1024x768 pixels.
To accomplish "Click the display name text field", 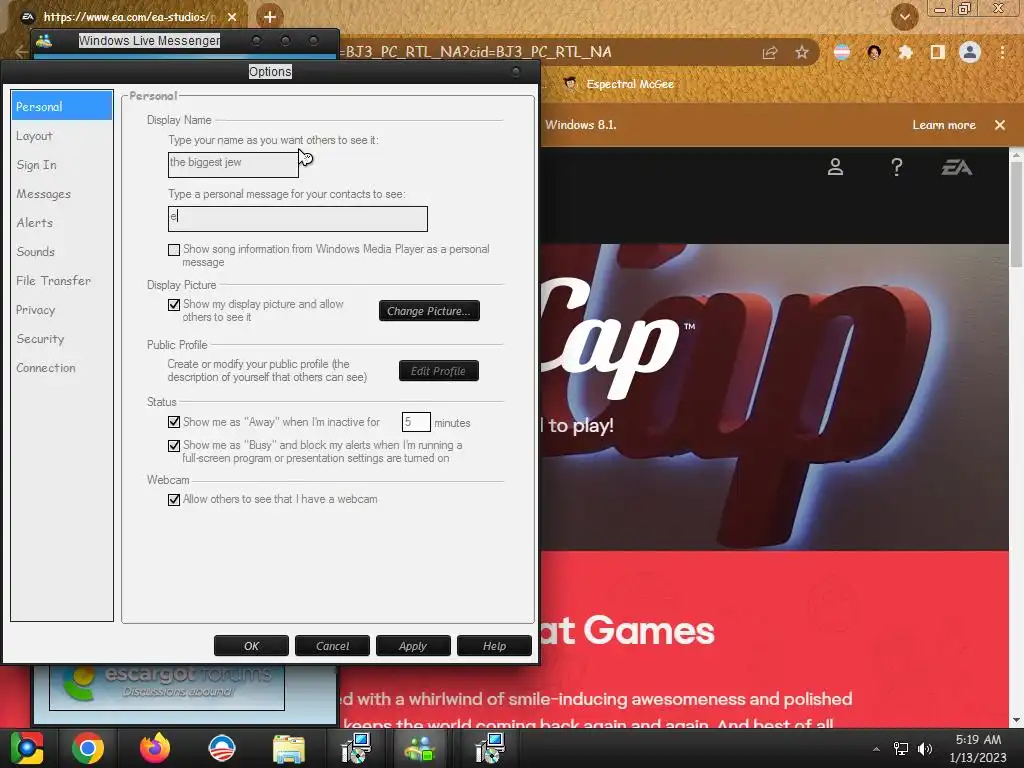I will [233, 165].
